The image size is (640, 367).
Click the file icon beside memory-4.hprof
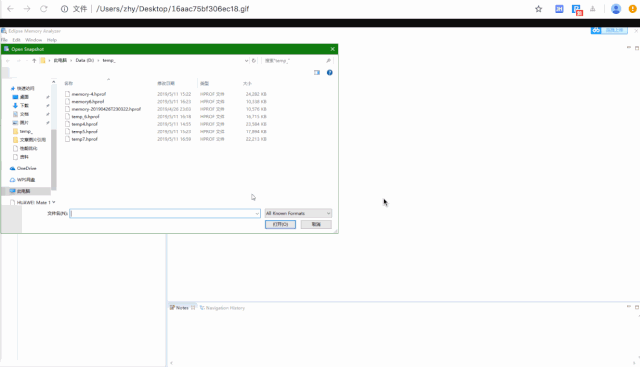[x=67, y=94]
